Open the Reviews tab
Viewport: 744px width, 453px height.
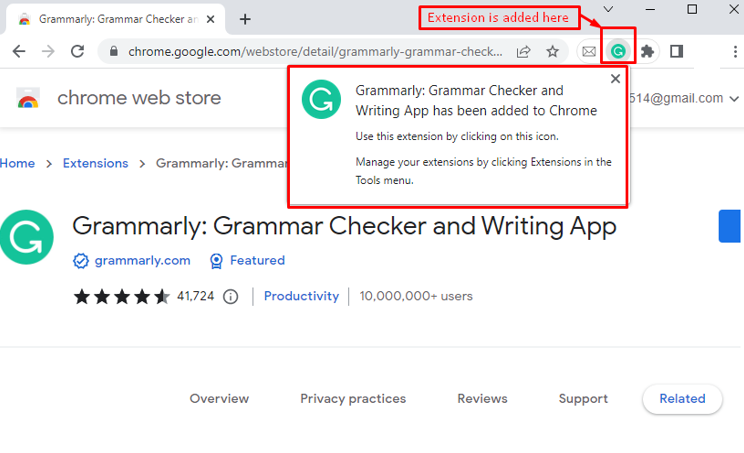pos(482,398)
